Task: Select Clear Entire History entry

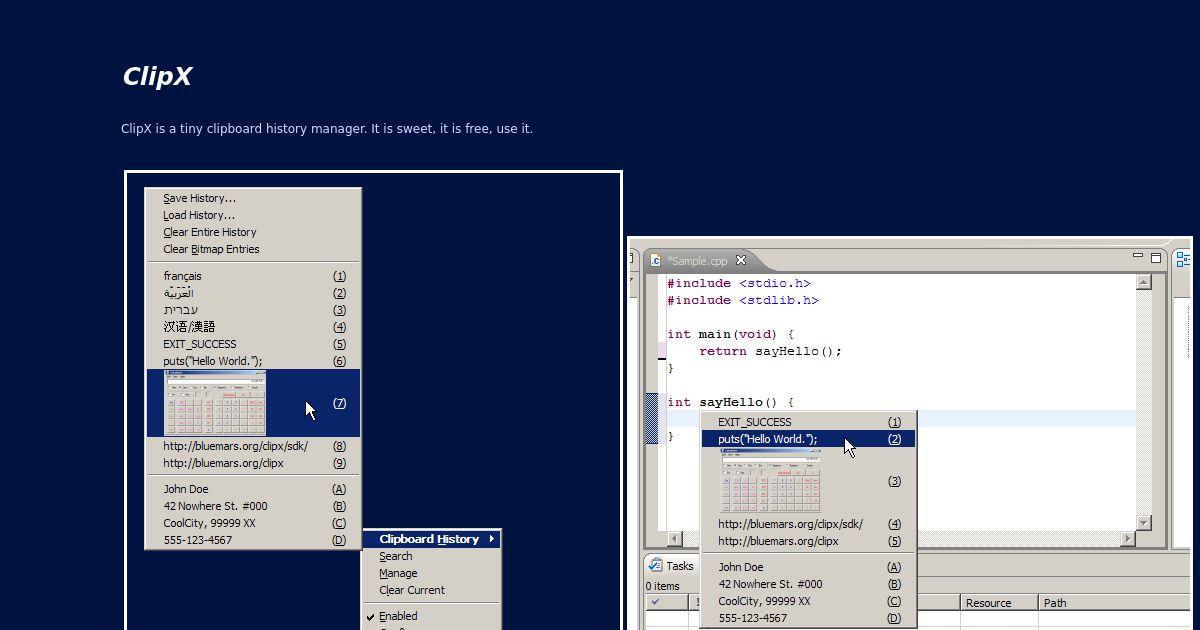Action: pos(253,232)
